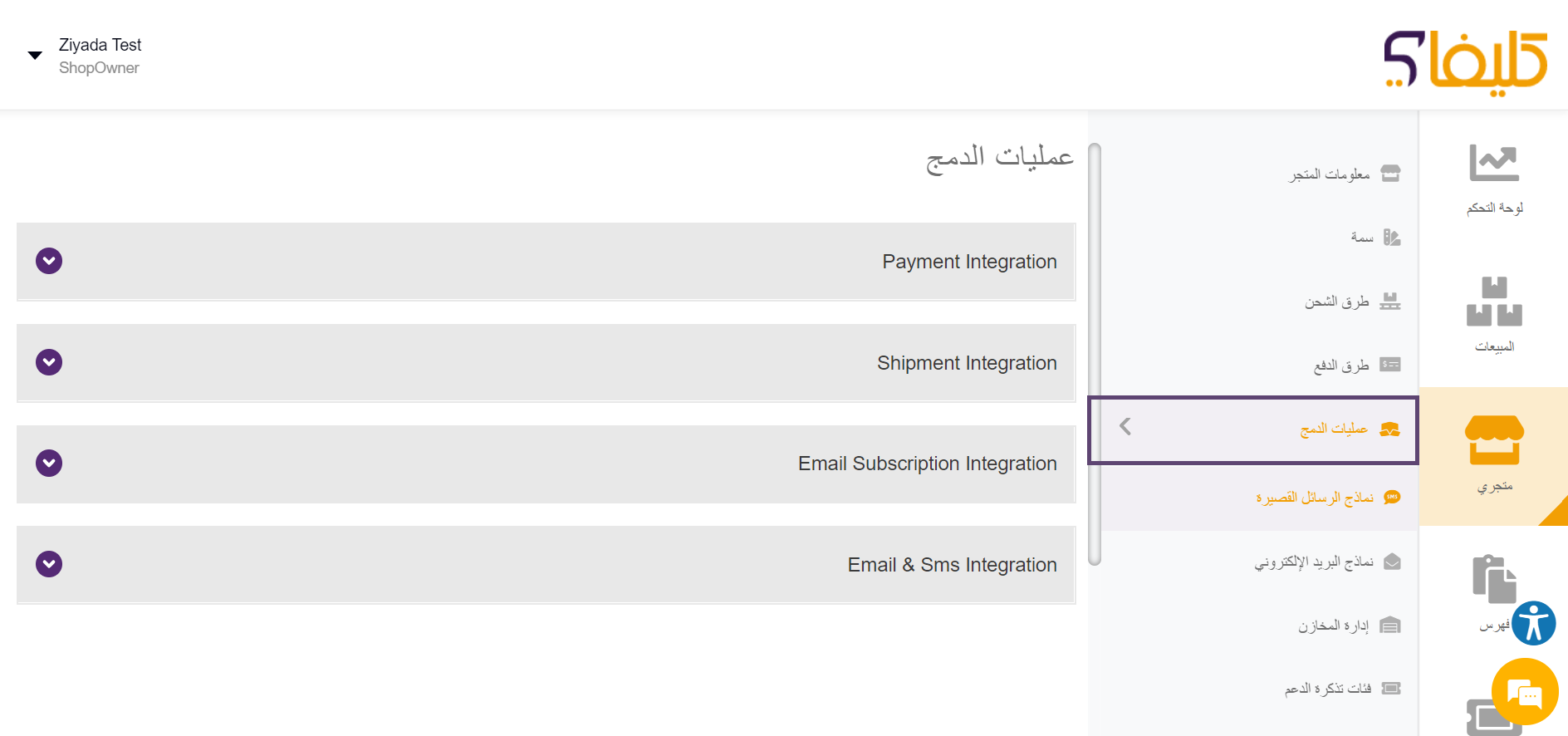This screenshot has width=1568, height=736.
Task: Open the accessibility widget icon
Action: [1533, 623]
